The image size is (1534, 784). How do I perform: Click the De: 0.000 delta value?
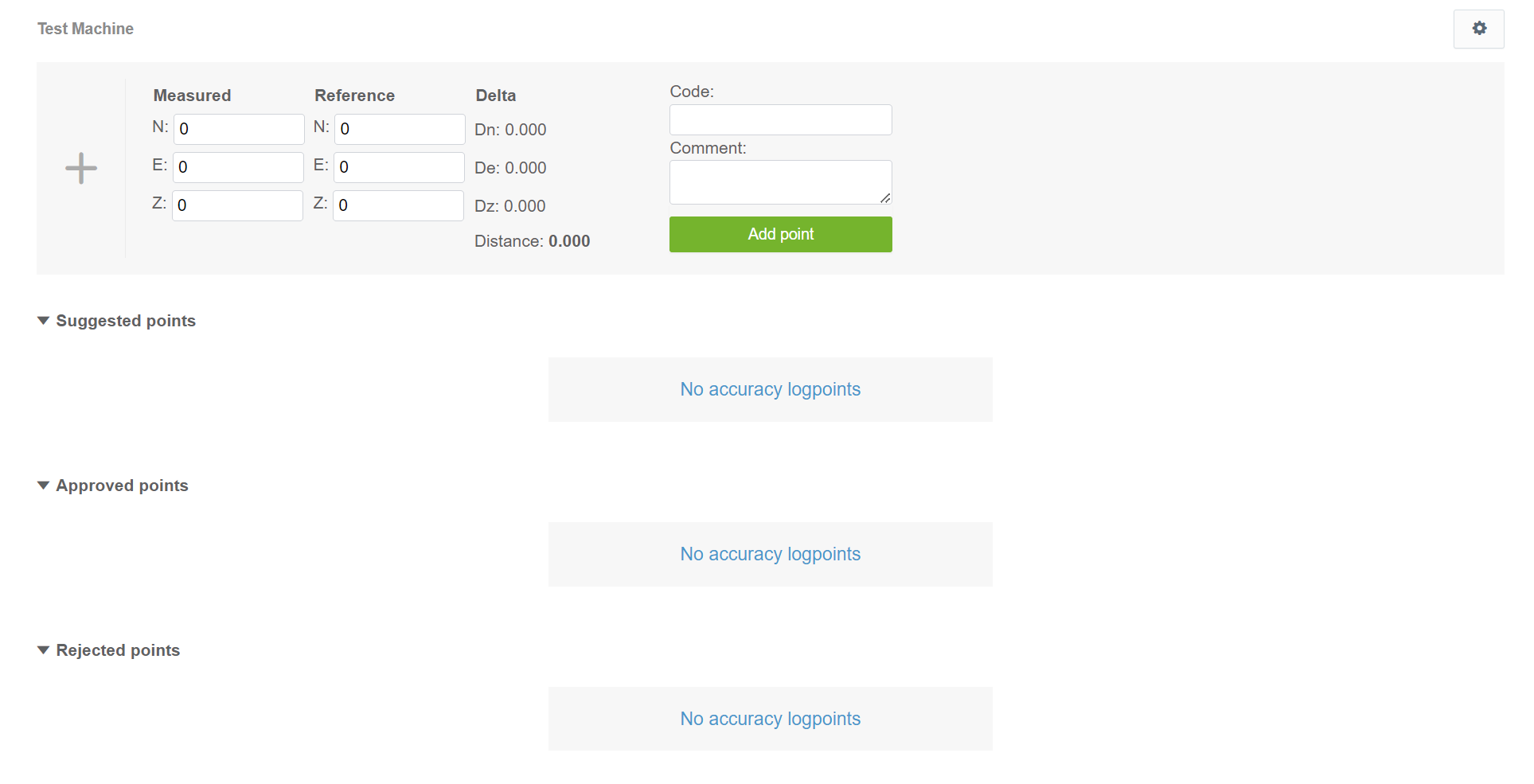(x=510, y=168)
